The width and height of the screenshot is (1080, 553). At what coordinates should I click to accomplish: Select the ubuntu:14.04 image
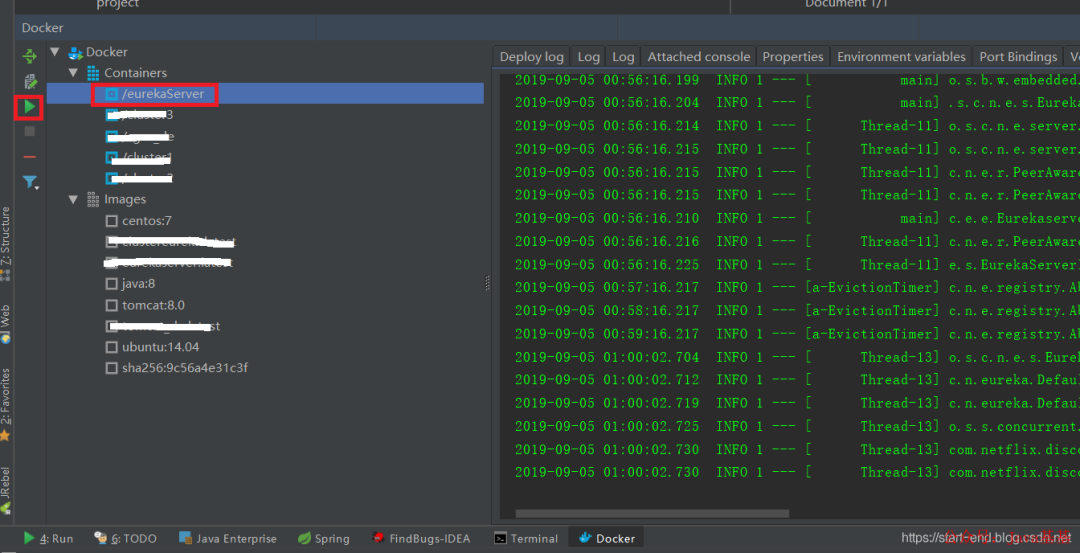click(x=160, y=346)
